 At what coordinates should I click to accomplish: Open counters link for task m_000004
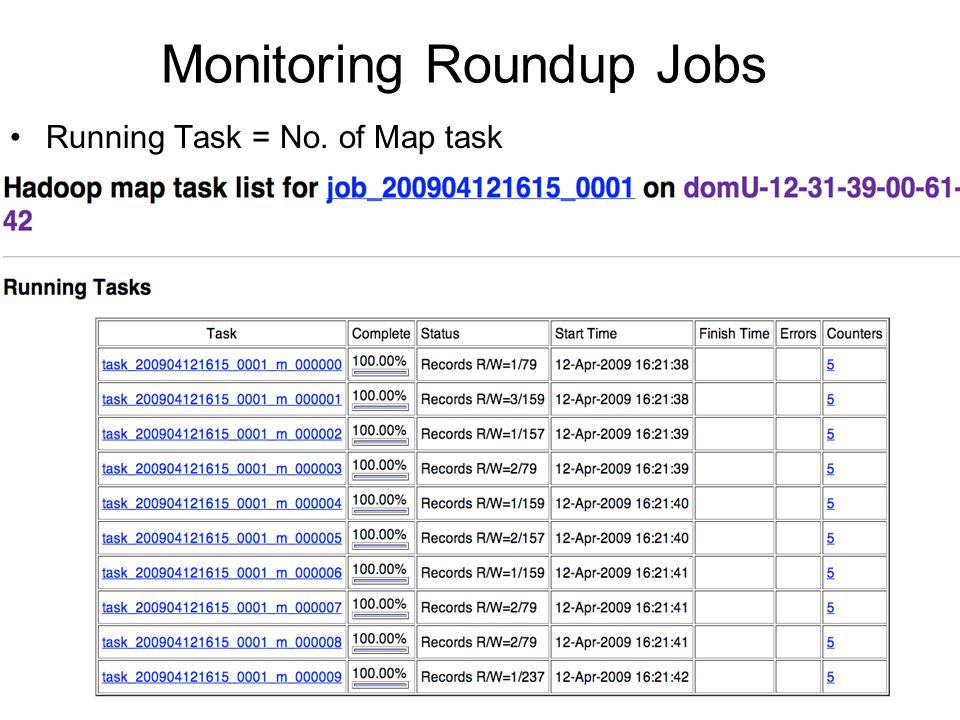(830, 504)
